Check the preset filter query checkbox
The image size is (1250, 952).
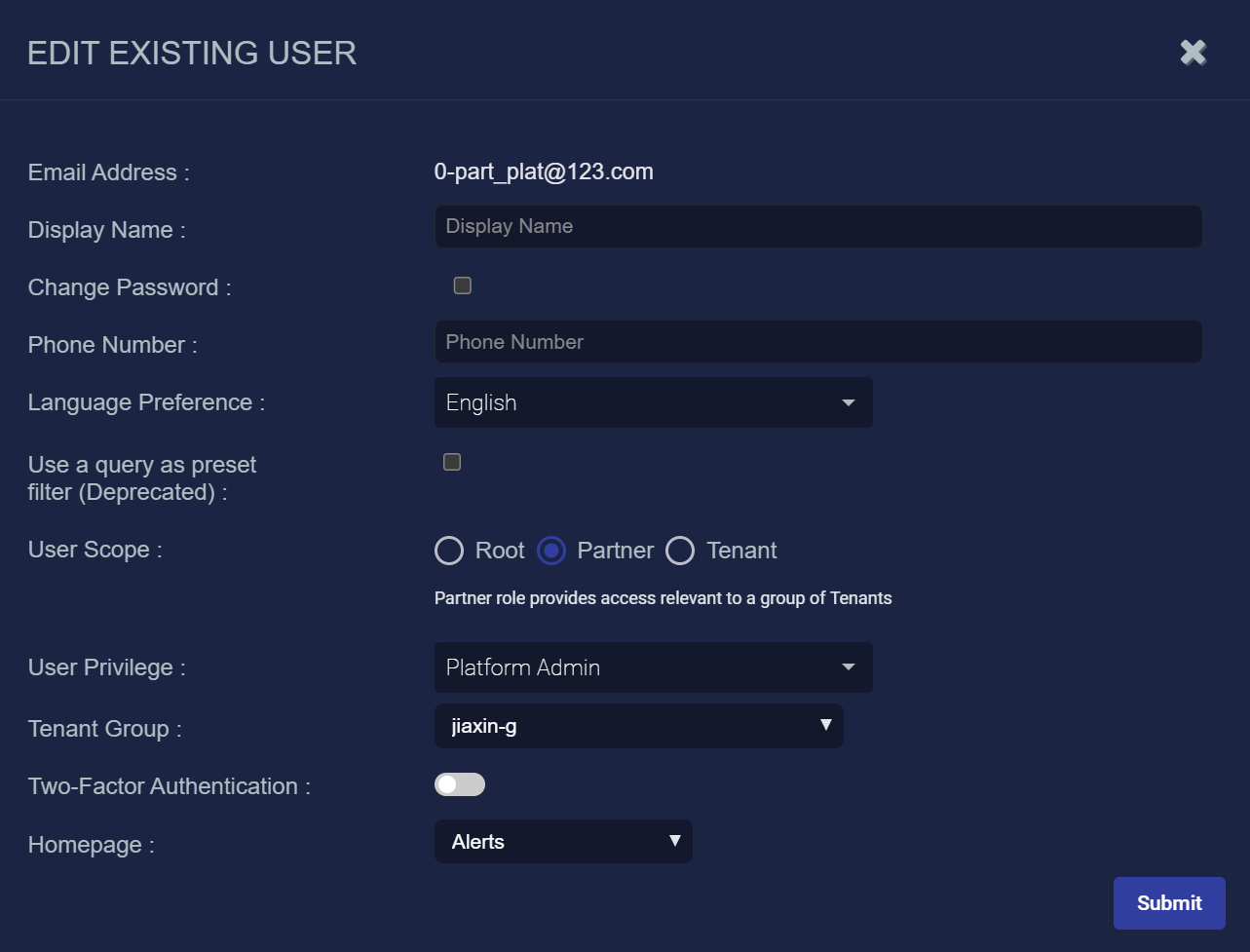(x=452, y=462)
